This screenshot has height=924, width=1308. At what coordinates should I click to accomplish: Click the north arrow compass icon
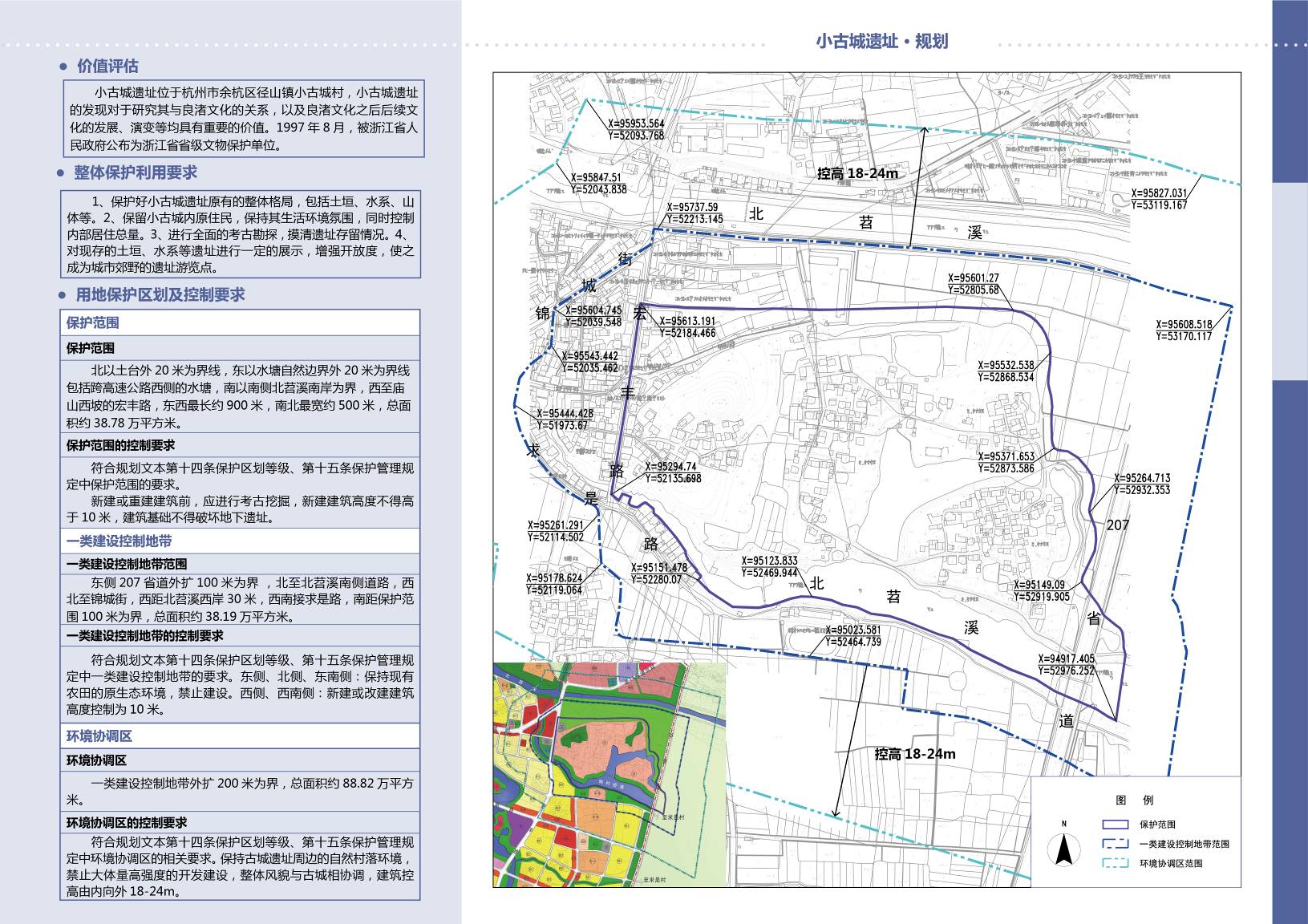[x=1064, y=847]
